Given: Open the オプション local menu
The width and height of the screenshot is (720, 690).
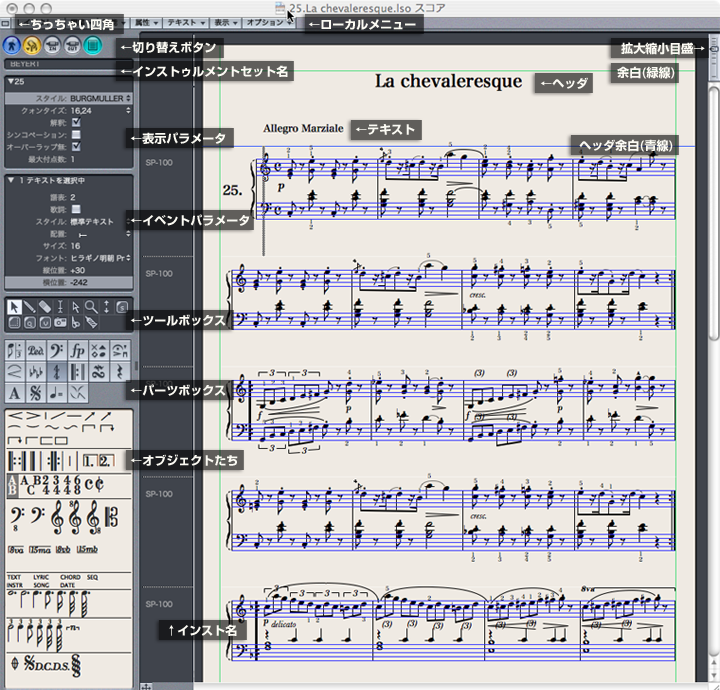Looking at the screenshot, I should [x=269, y=22].
